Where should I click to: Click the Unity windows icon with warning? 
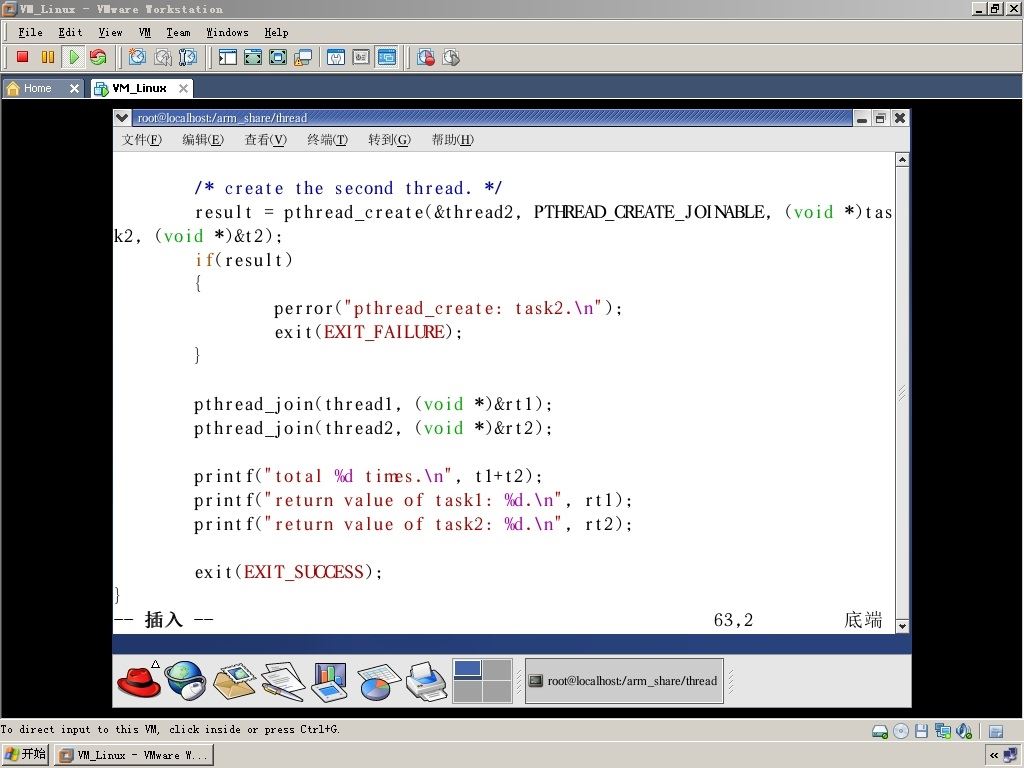point(303,57)
